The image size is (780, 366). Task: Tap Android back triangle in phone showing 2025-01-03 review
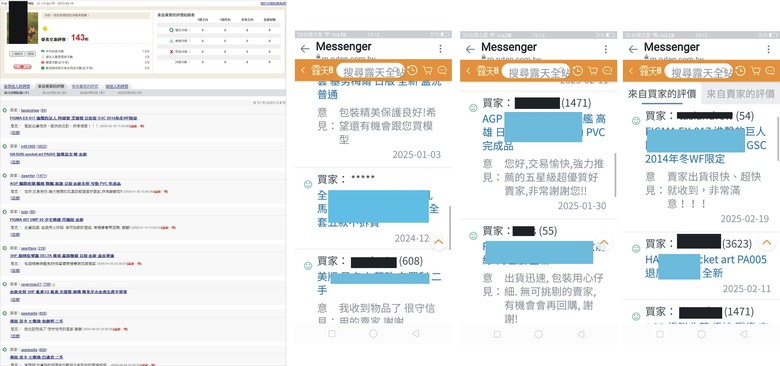(x=415, y=334)
